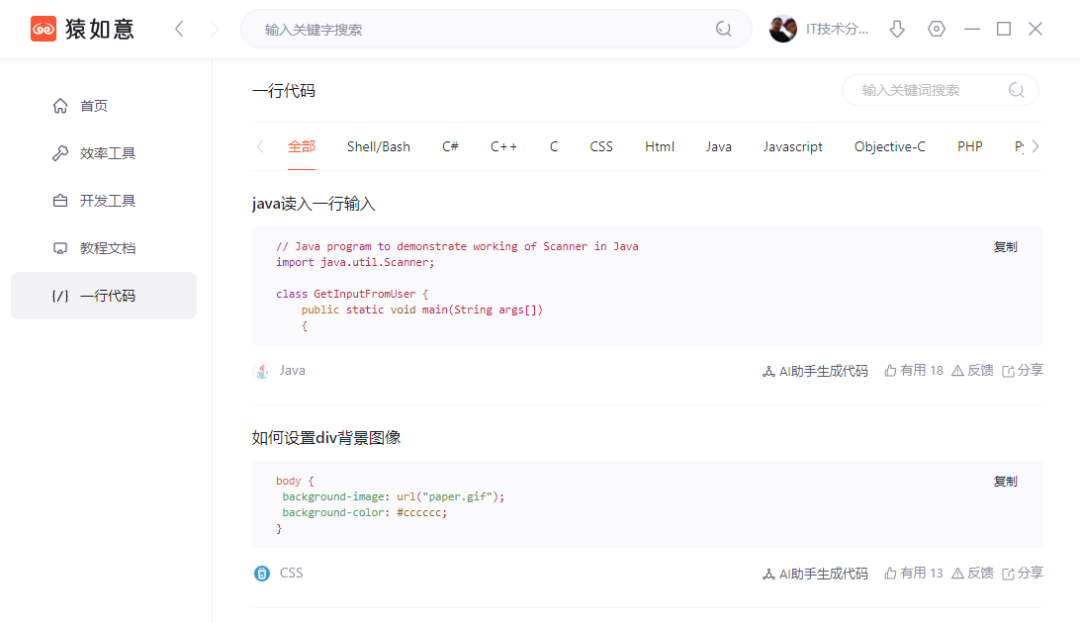This screenshot has height=623, width=1080.
Task: Switch to the Javascript category tab
Action: [x=792, y=146]
